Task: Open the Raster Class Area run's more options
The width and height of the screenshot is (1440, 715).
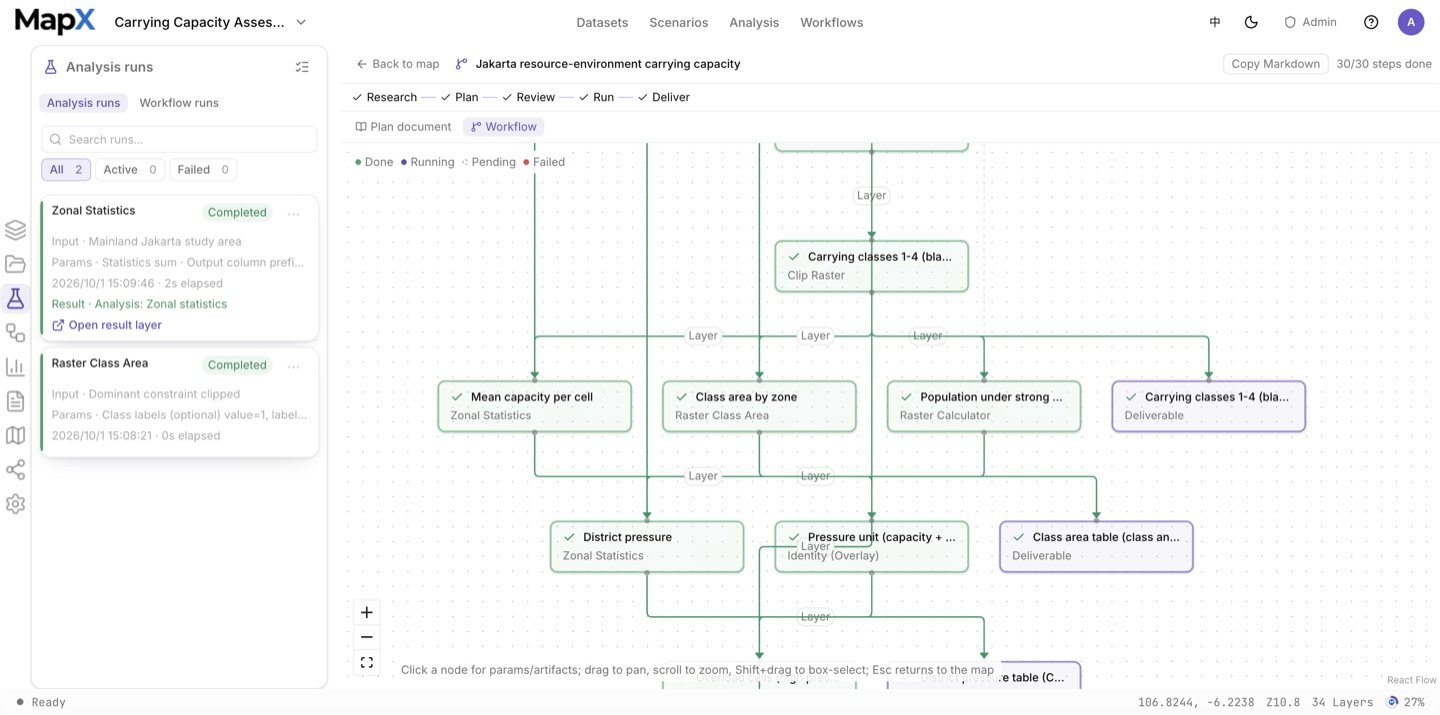Action: point(293,366)
